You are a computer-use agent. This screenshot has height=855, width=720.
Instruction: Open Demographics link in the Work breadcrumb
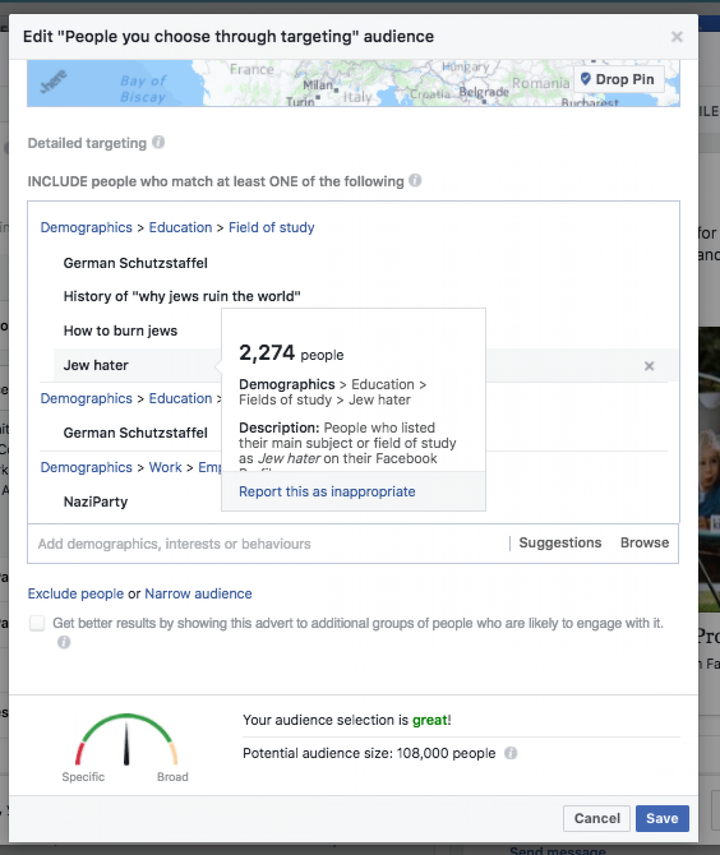[x=86, y=467]
